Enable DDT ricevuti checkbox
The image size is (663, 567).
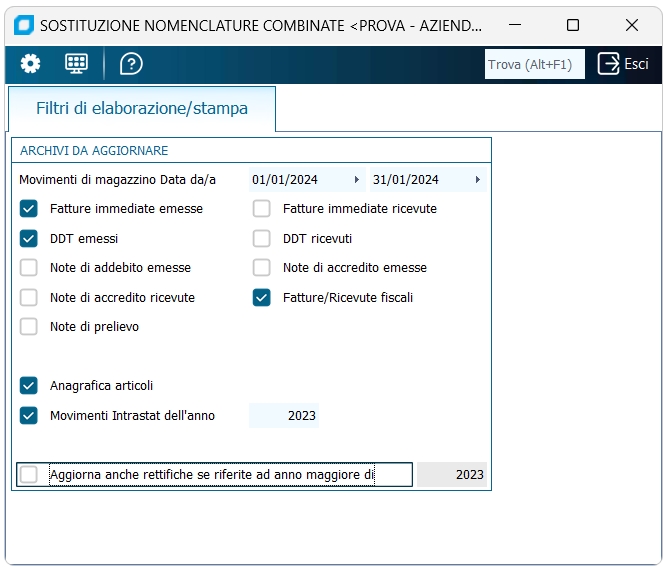[x=261, y=238]
